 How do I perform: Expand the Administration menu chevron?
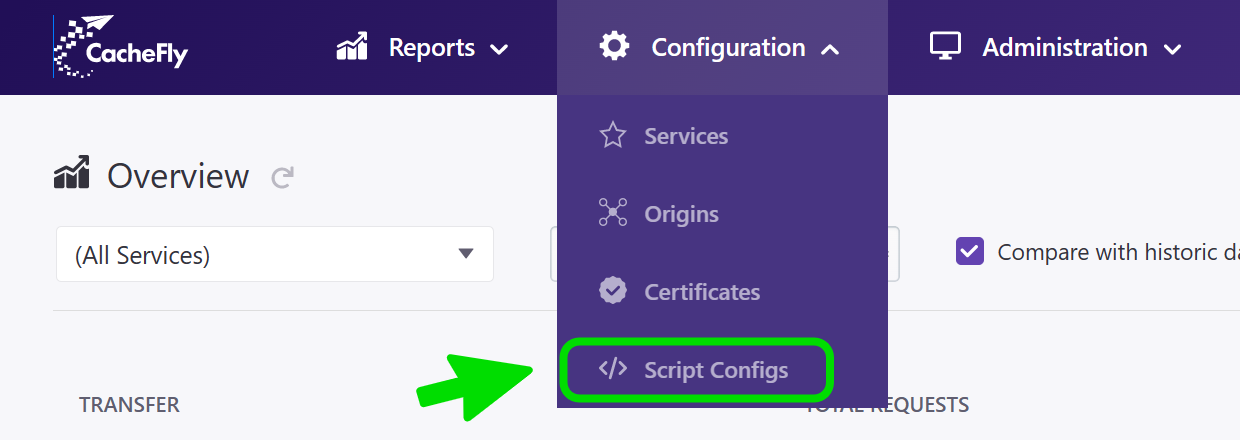coord(1172,49)
